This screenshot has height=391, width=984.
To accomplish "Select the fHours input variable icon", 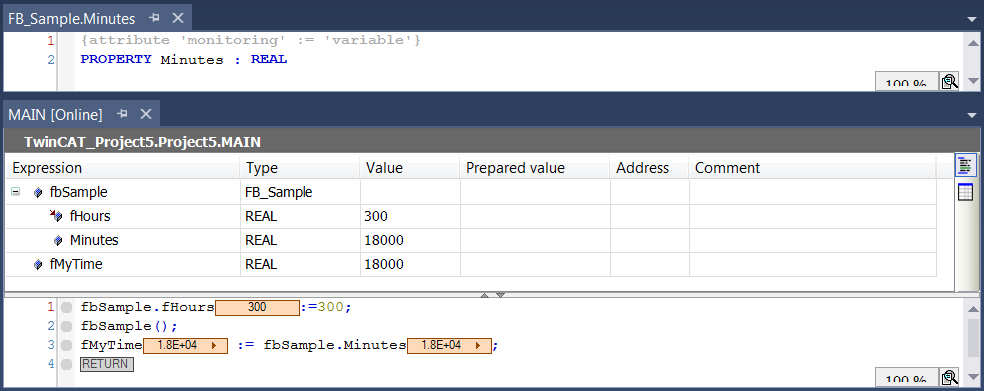I will pos(56,217).
